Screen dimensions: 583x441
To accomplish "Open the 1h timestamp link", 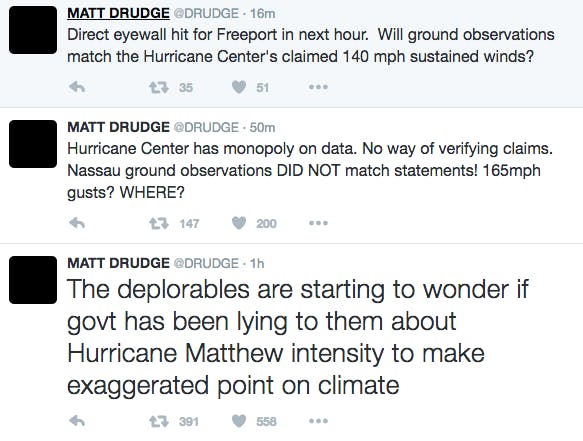I will tap(257, 264).
